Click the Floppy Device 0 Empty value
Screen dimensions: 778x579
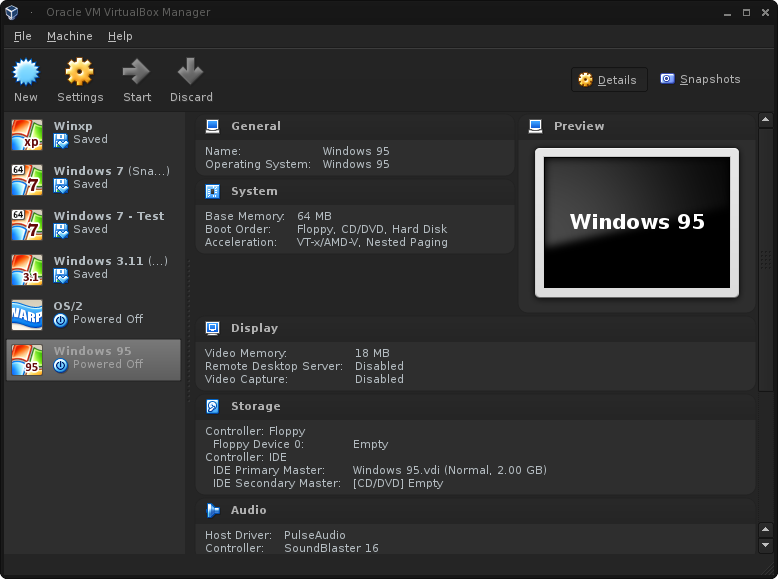tap(370, 445)
